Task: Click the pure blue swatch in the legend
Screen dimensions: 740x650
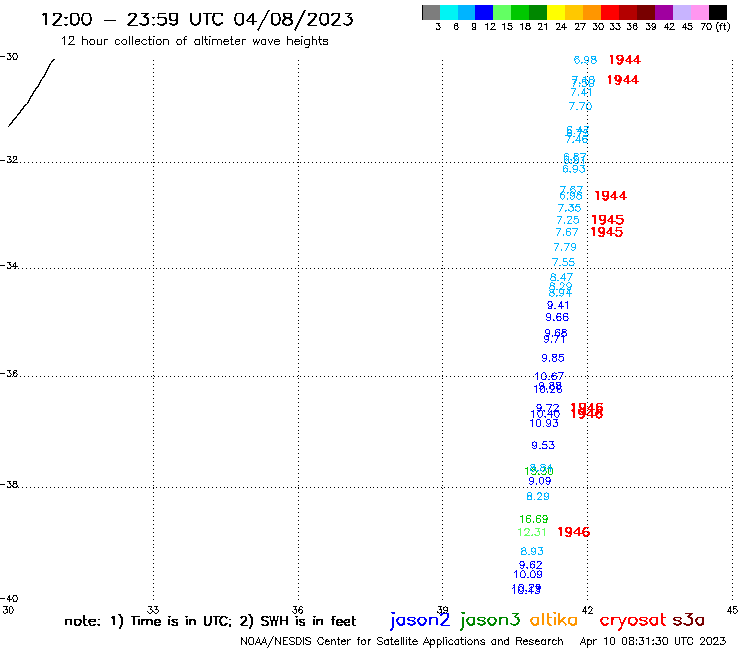Action: coord(484,12)
